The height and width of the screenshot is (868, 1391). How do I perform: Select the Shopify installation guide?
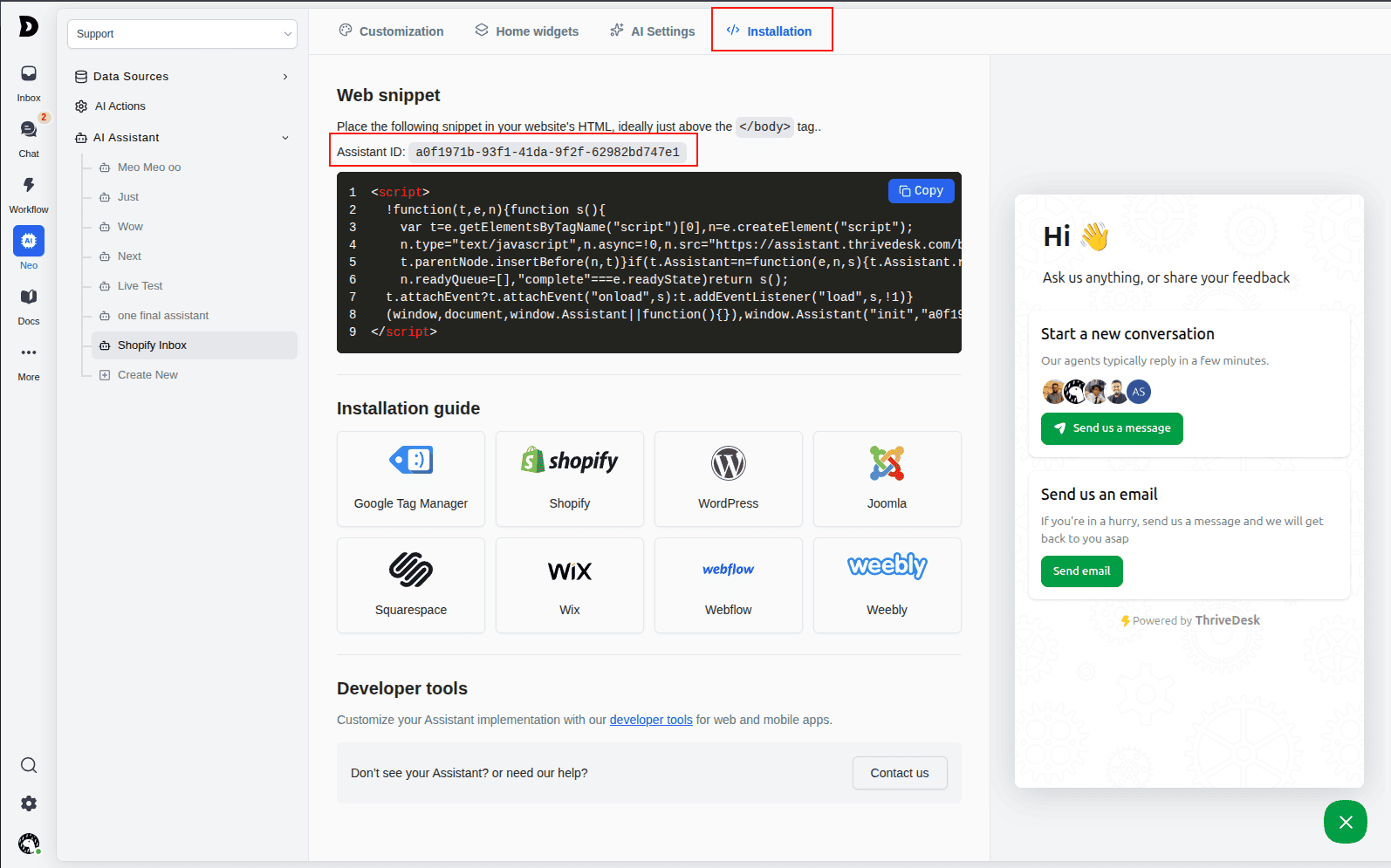569,479
